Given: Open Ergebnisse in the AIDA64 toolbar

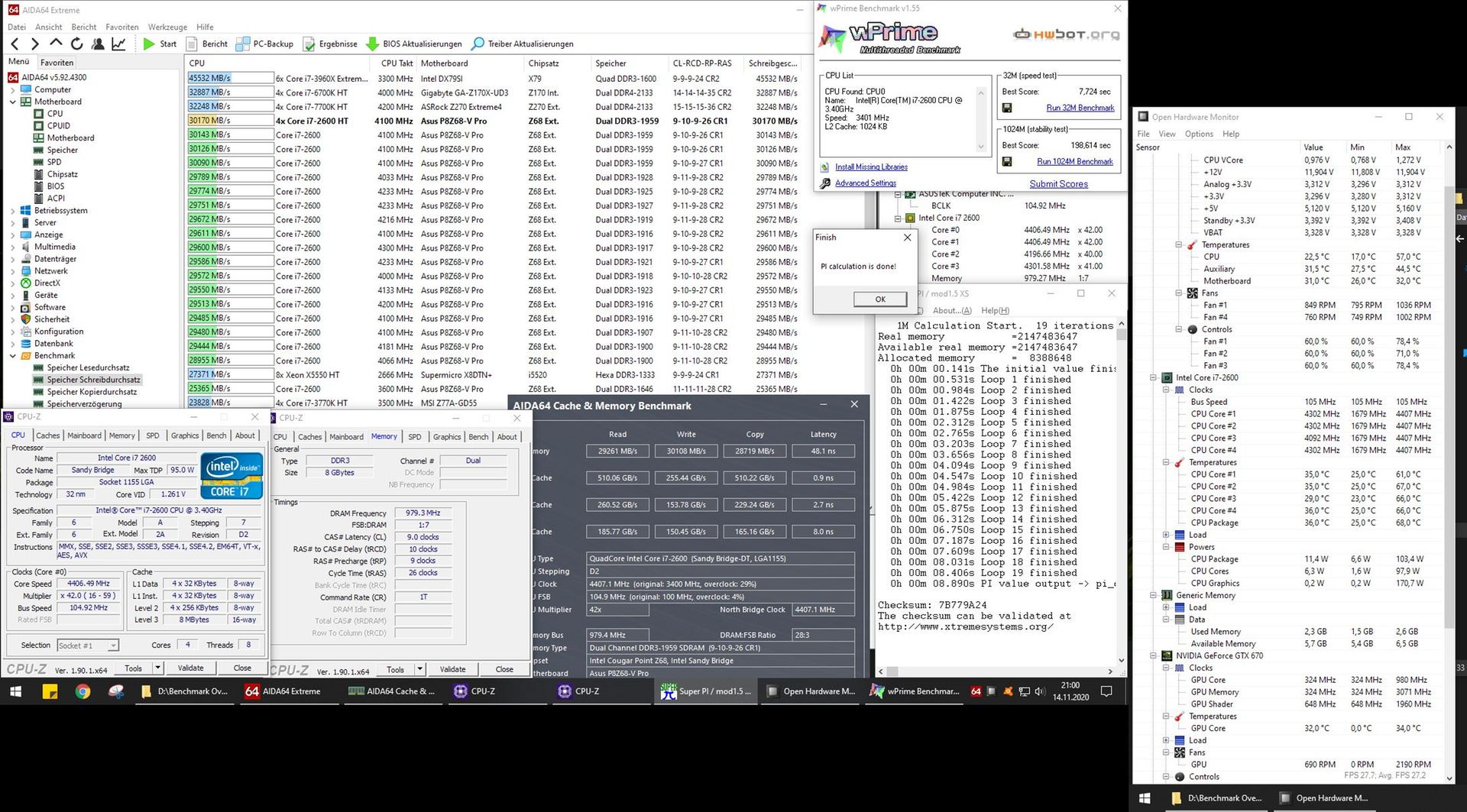Looking at the screenshot, I should (330, 44).
